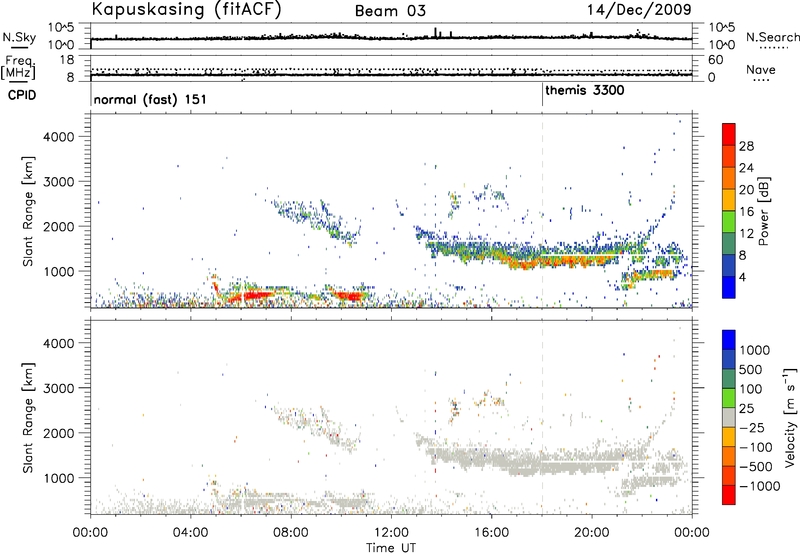Click the "N.Search" legend label
The image size is (800, 554).
point(772,37)
